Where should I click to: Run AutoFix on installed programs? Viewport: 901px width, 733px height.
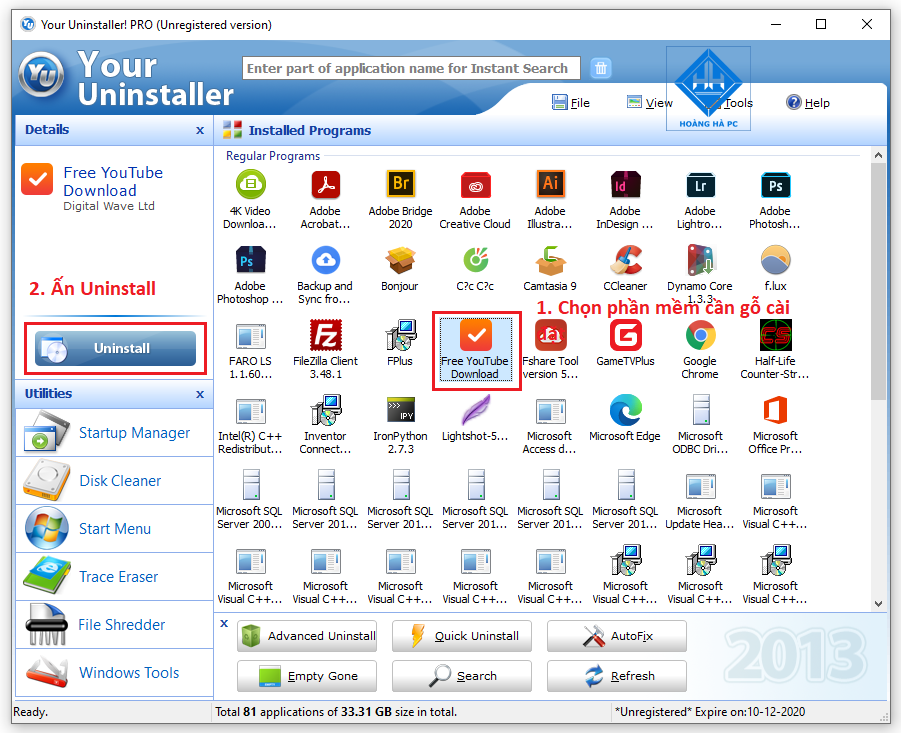616,636
